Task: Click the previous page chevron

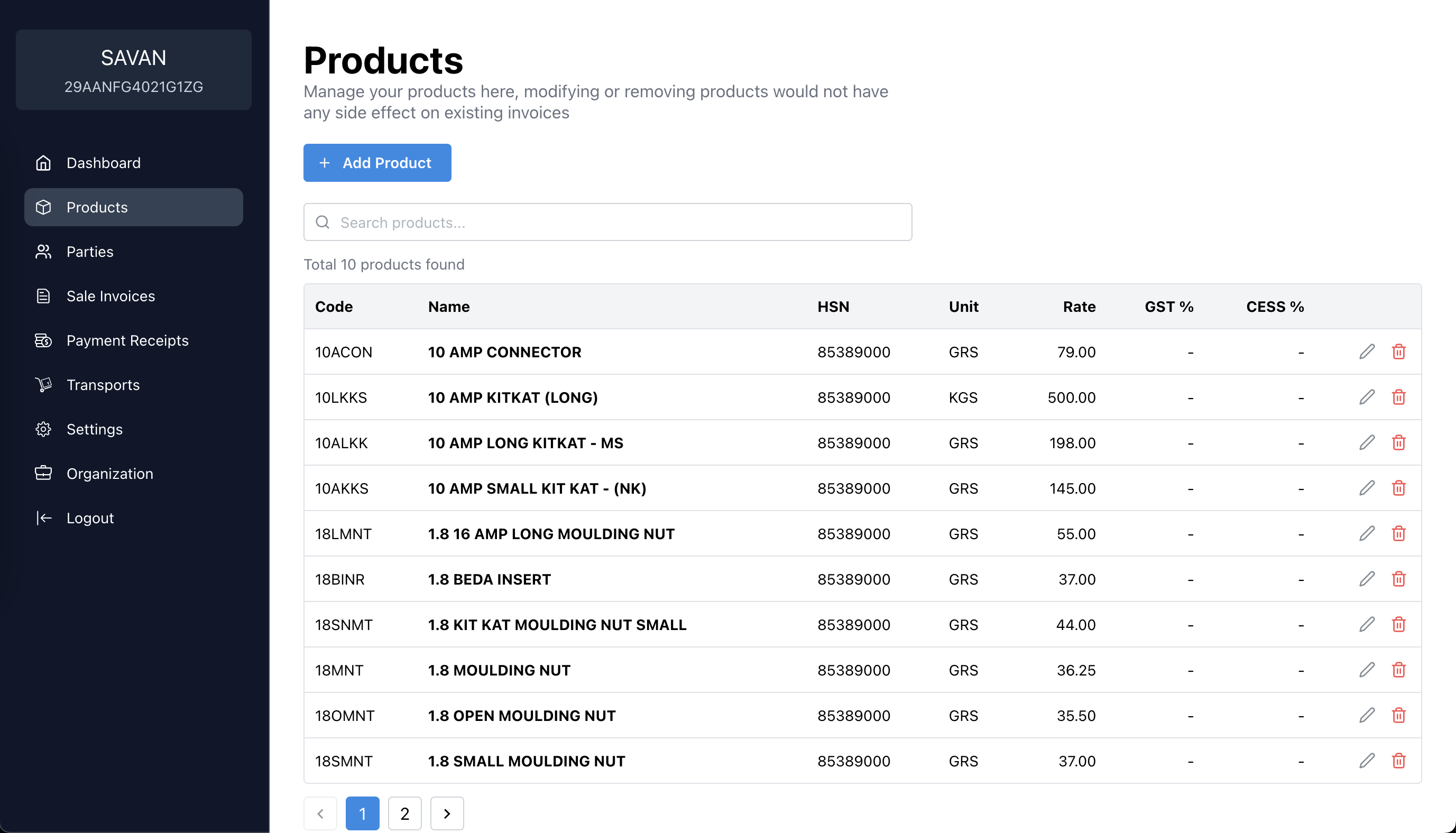Action: tap(320, 813)
